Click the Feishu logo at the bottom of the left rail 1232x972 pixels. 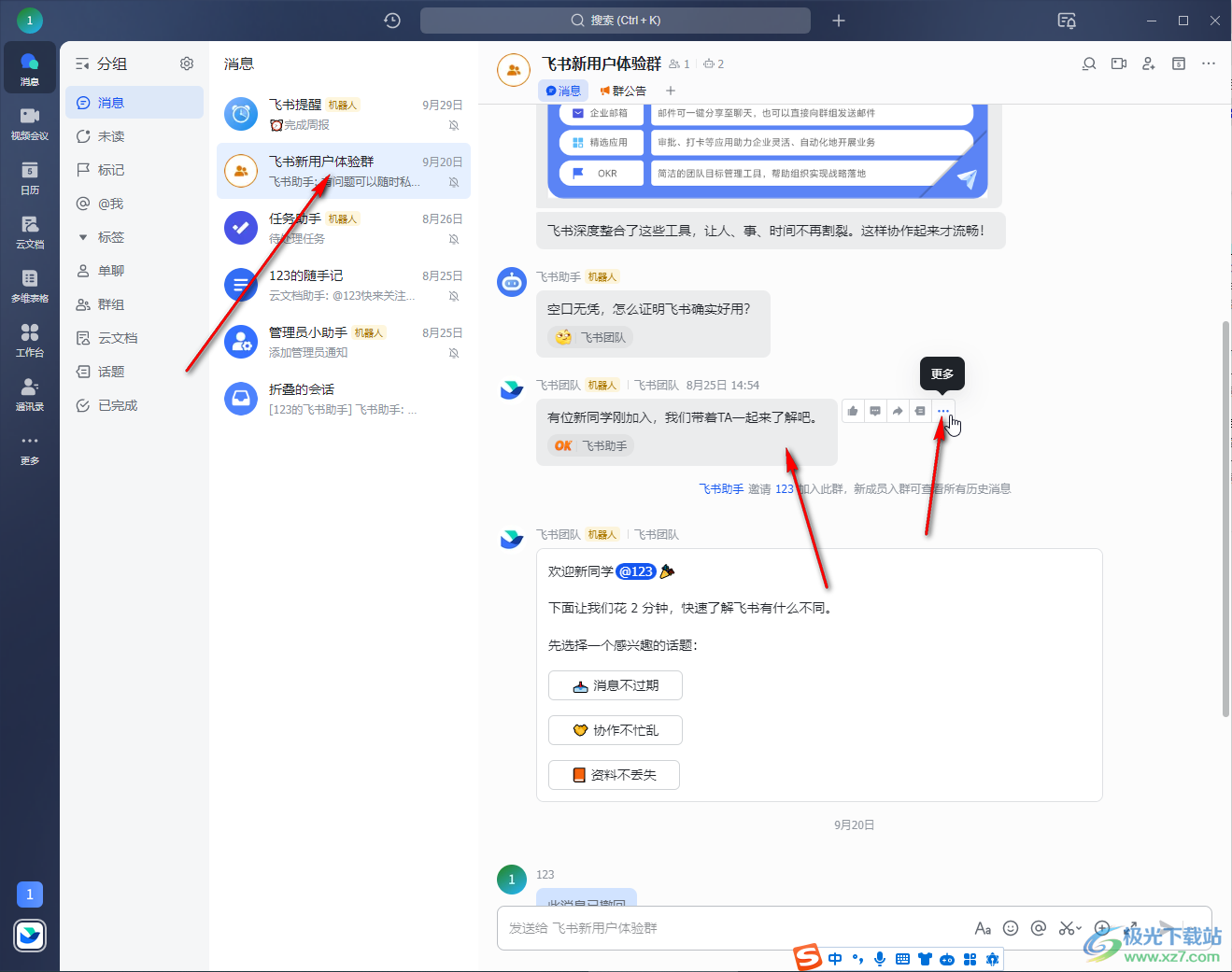pos(30,935)
